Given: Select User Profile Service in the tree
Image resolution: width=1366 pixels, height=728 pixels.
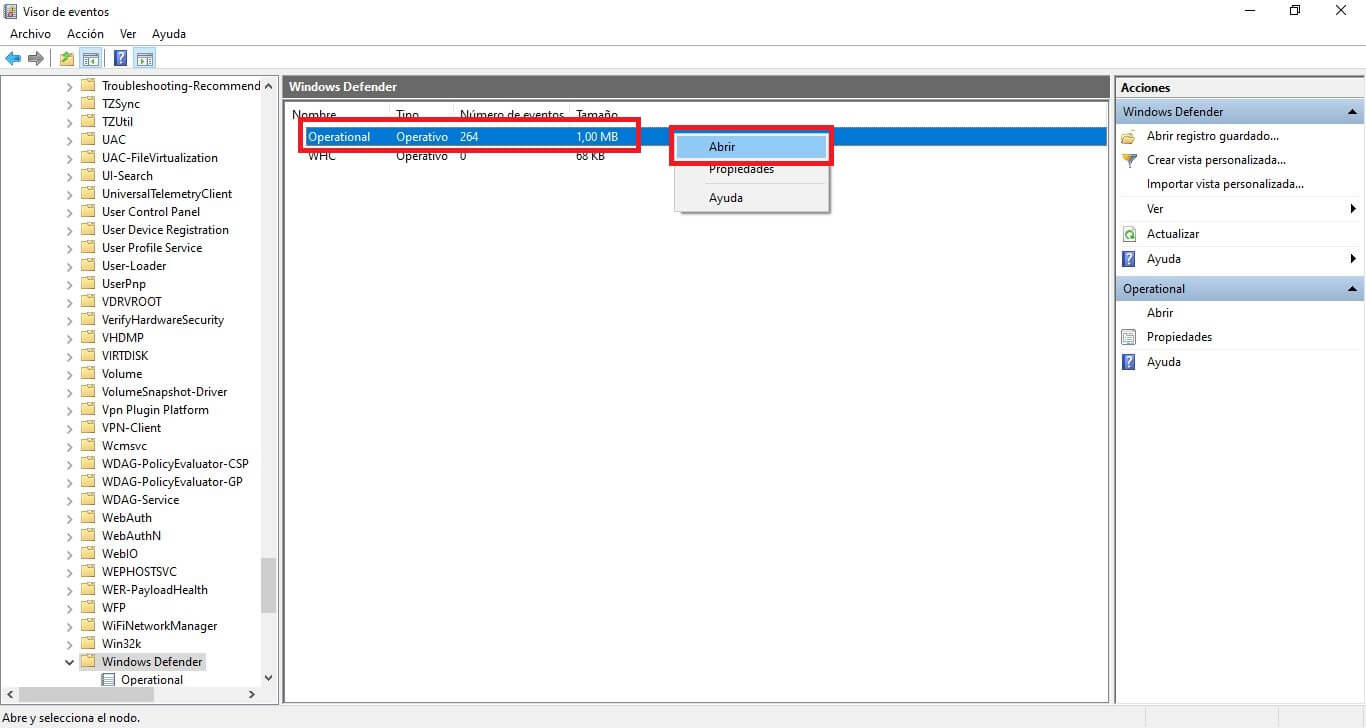Looking at the screenshot, I should pyautogui.click(x=152, y=248).
